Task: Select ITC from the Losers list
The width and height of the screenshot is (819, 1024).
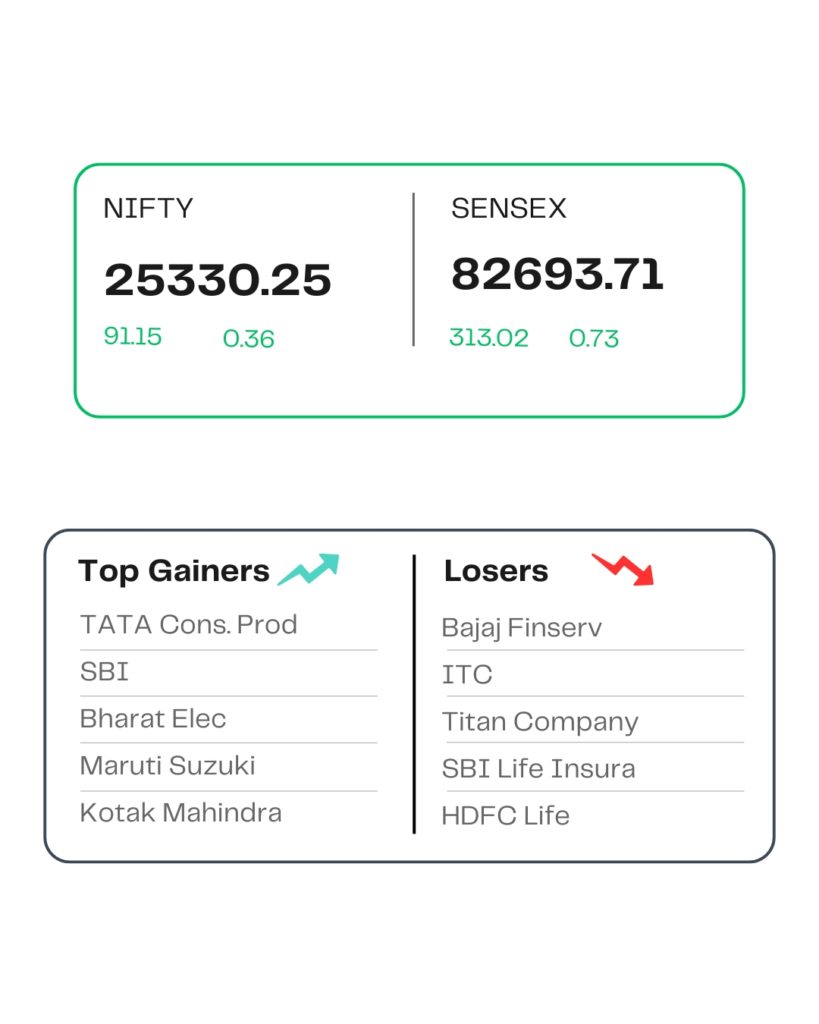Action: pos(467,675)
